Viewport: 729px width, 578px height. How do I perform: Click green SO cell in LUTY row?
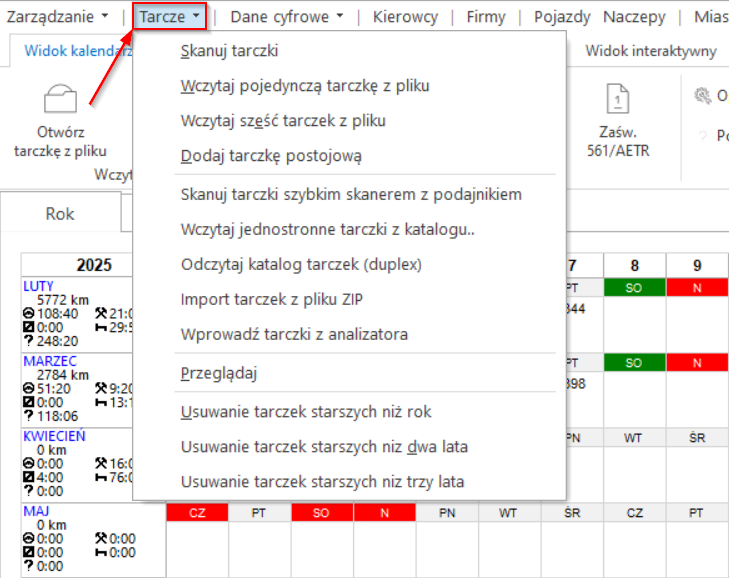(x=634, y=288)
